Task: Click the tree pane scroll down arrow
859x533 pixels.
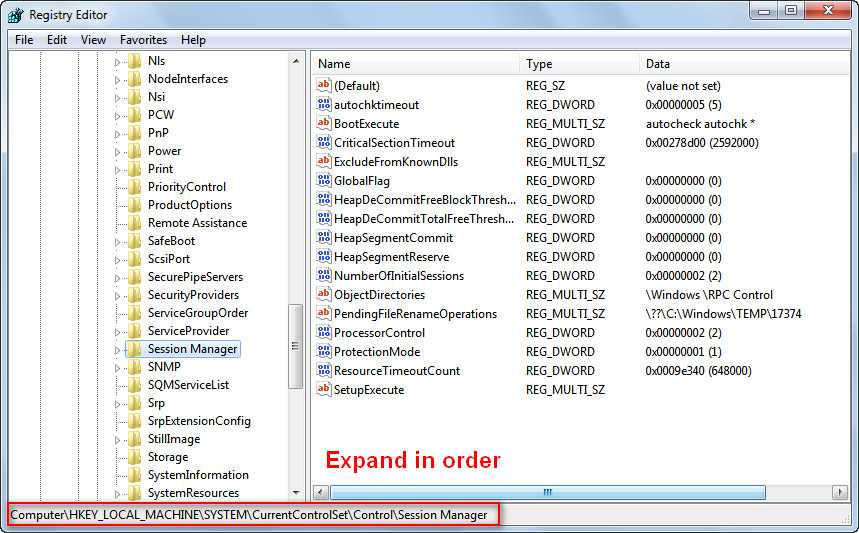Action: (x=296, y=492)
